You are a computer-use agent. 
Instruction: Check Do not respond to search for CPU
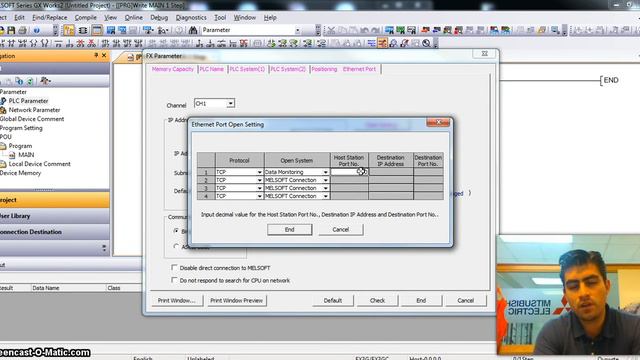174,280
